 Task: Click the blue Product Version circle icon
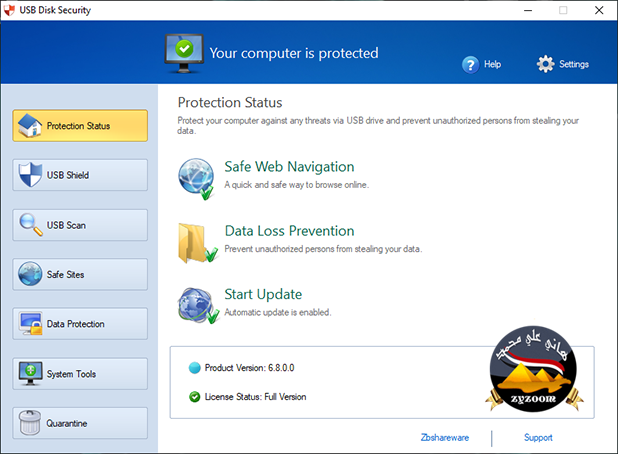[195, 368]
